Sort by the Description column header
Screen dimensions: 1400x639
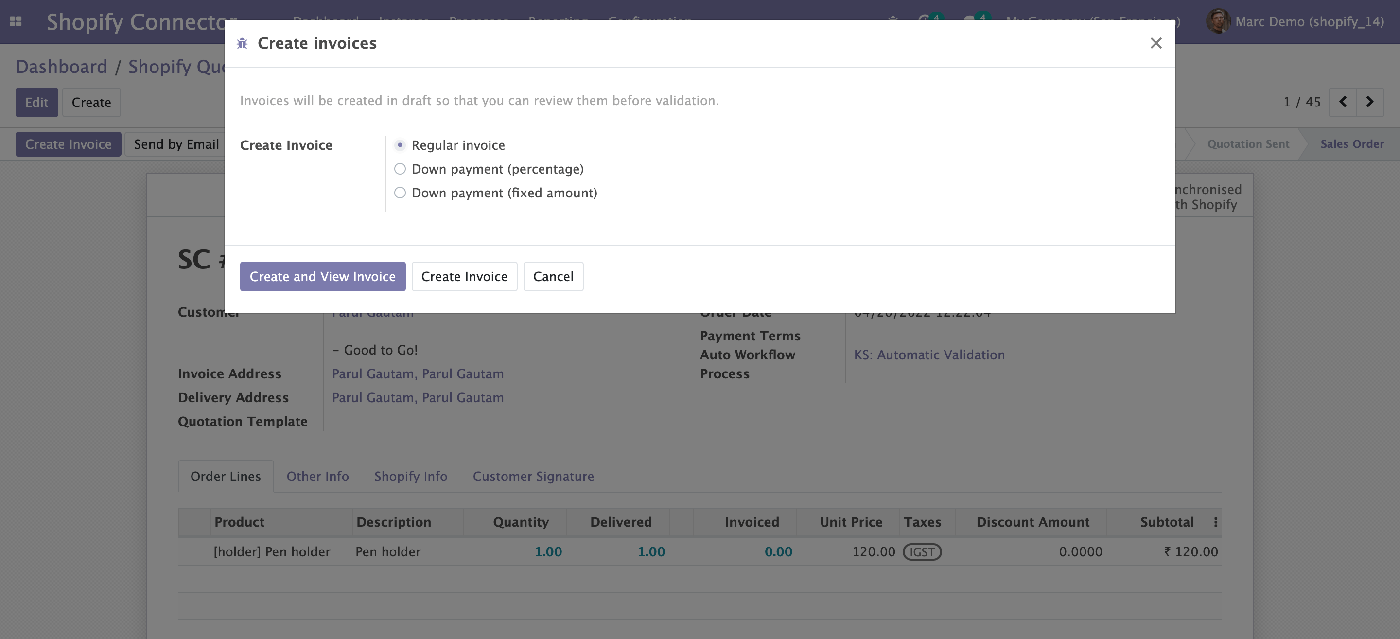click(408, 522)
